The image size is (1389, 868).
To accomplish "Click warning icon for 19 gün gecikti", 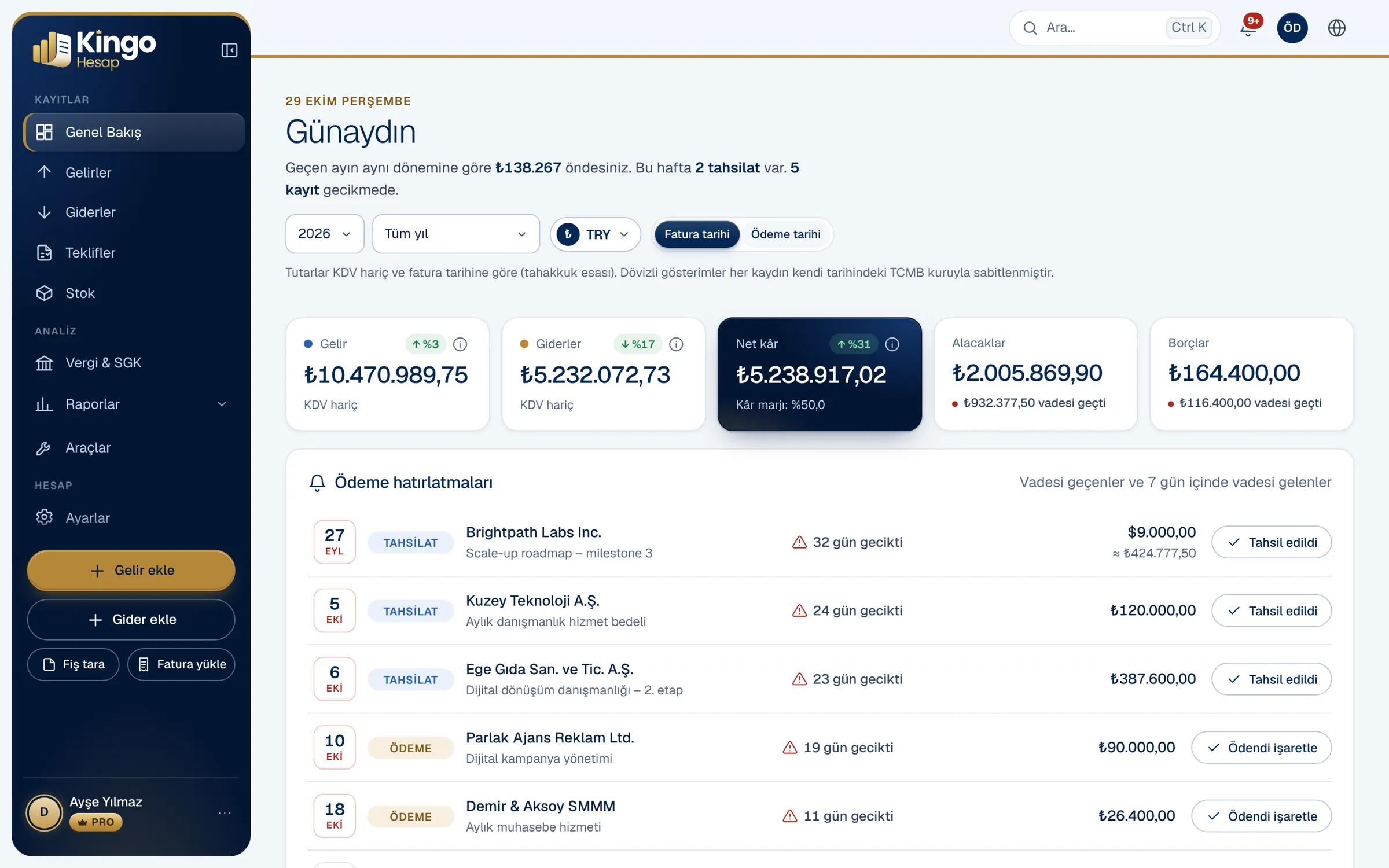I will coord(790,748).
